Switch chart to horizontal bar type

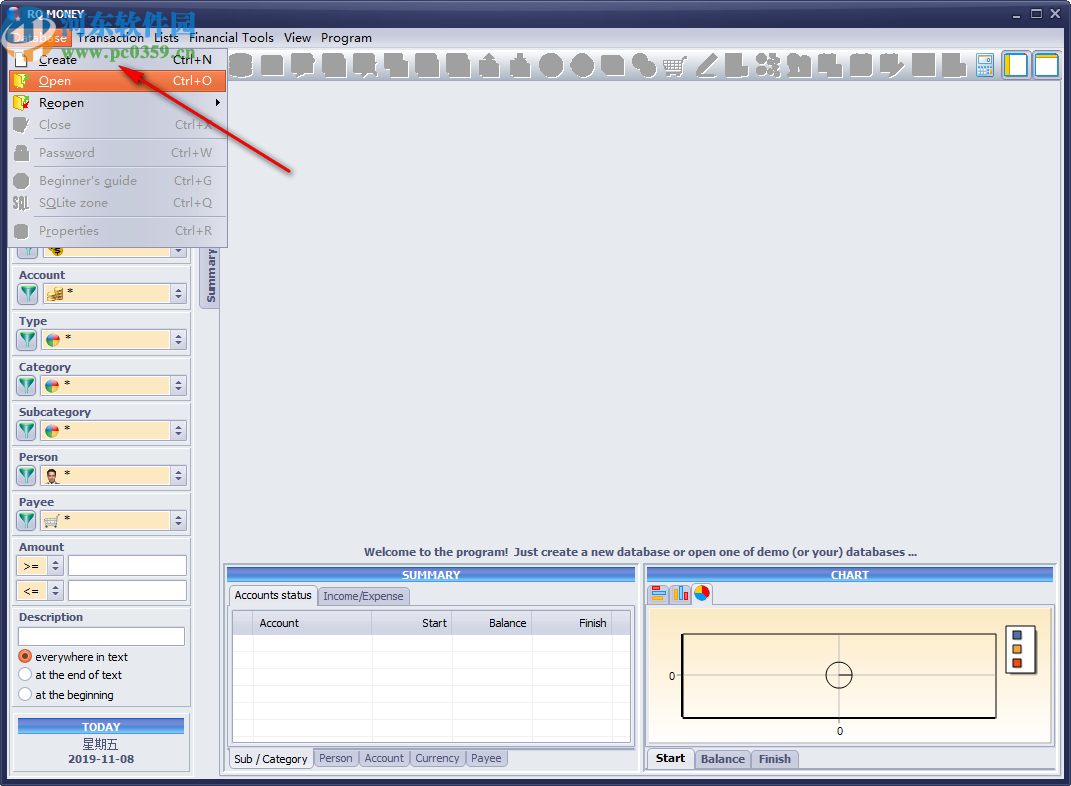pyautogui.click(x=659, y=593)
